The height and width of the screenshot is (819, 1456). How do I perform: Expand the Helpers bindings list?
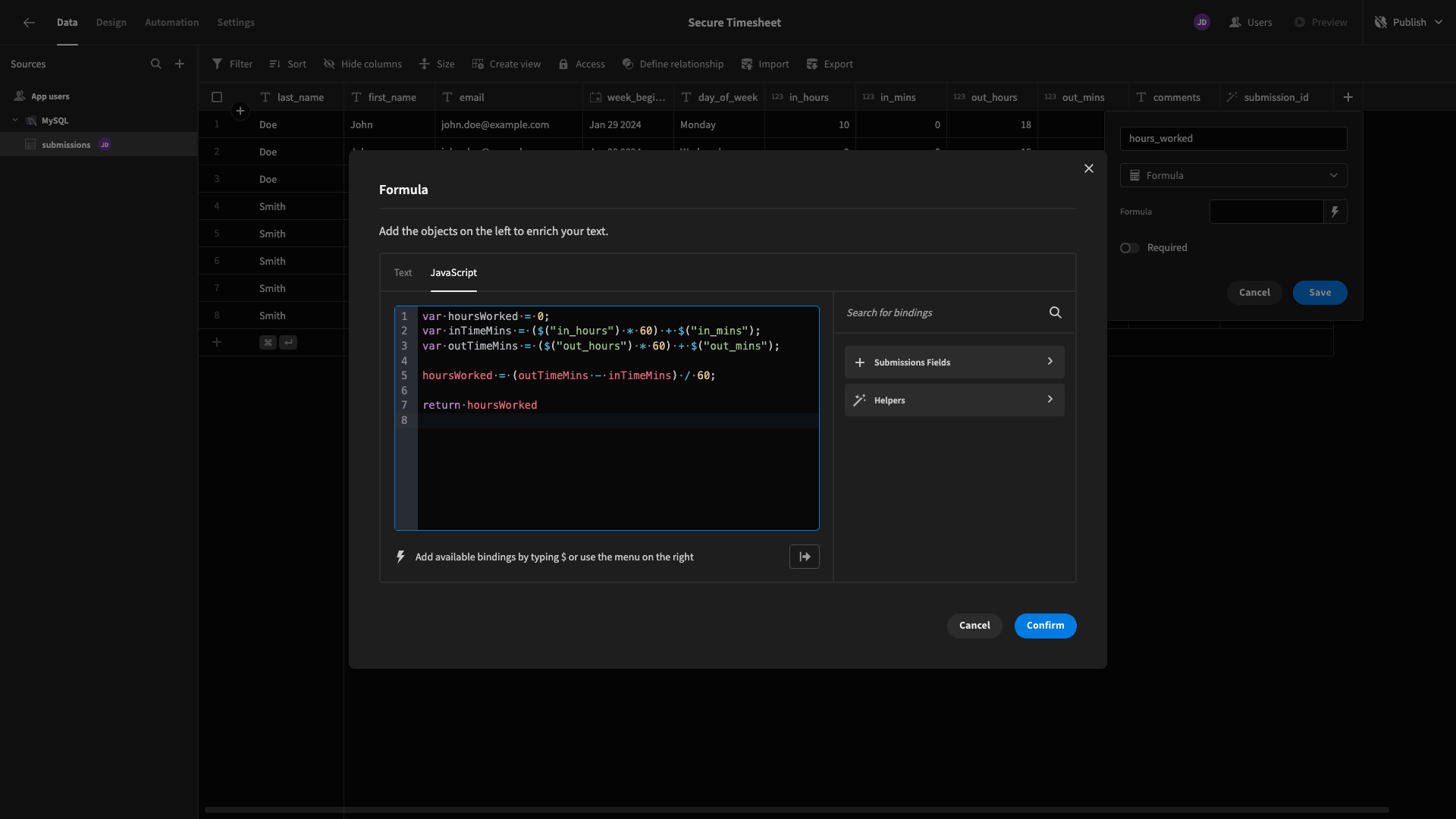point(954,400)
